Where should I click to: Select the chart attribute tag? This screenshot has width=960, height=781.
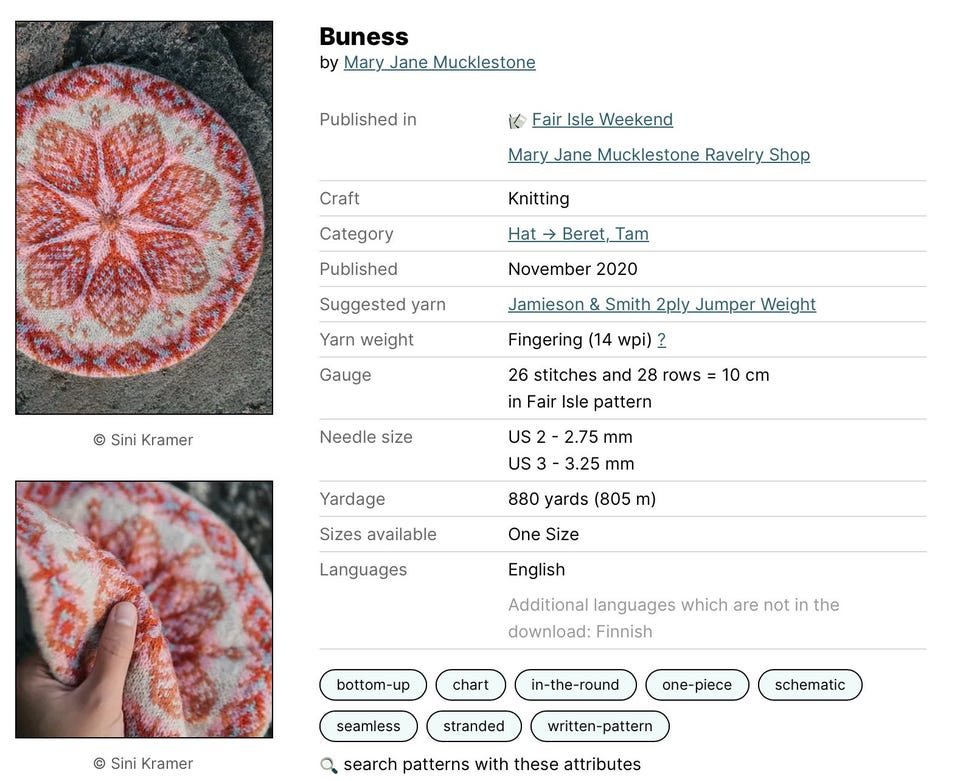point(470,685)
